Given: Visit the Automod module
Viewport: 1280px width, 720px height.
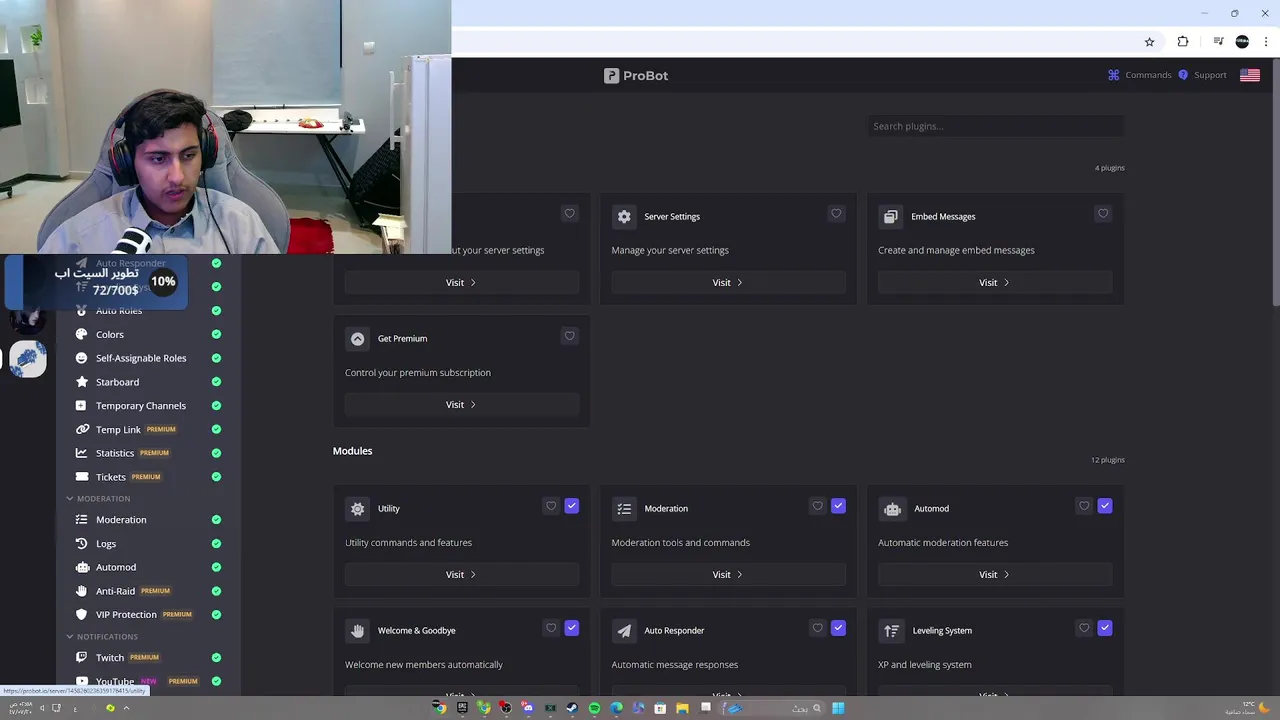Looking at the screenshot, I should [995, 574].
